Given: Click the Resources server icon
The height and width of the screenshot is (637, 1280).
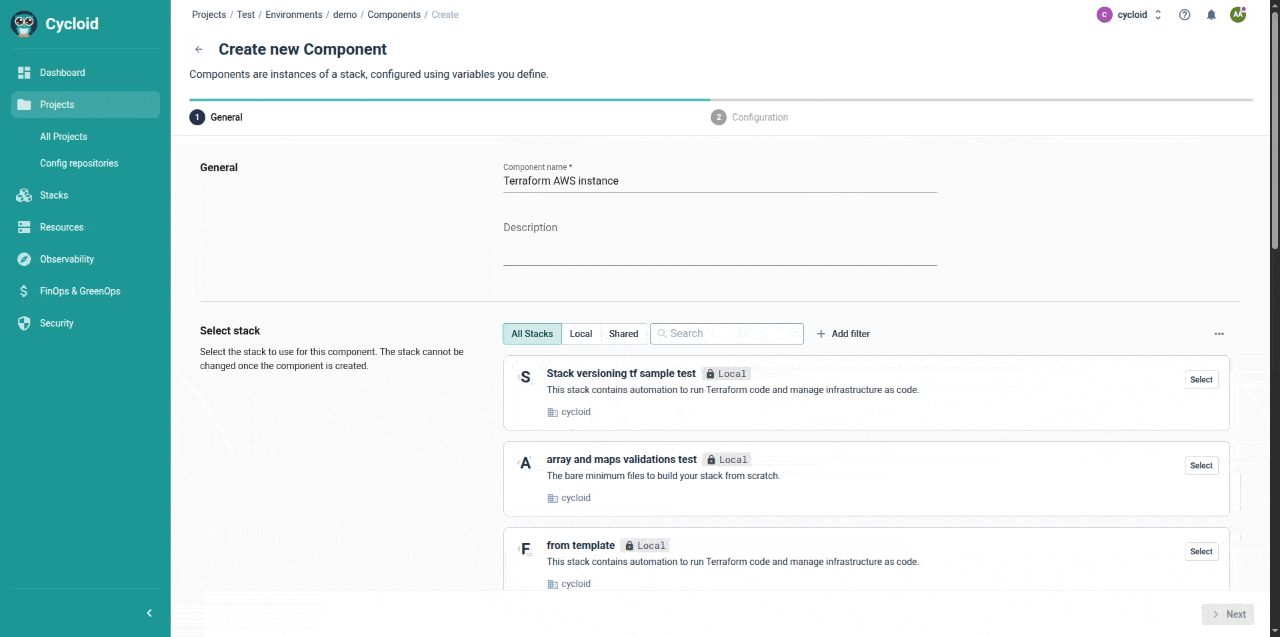Looking at the screenshot, I should (24, 228).
